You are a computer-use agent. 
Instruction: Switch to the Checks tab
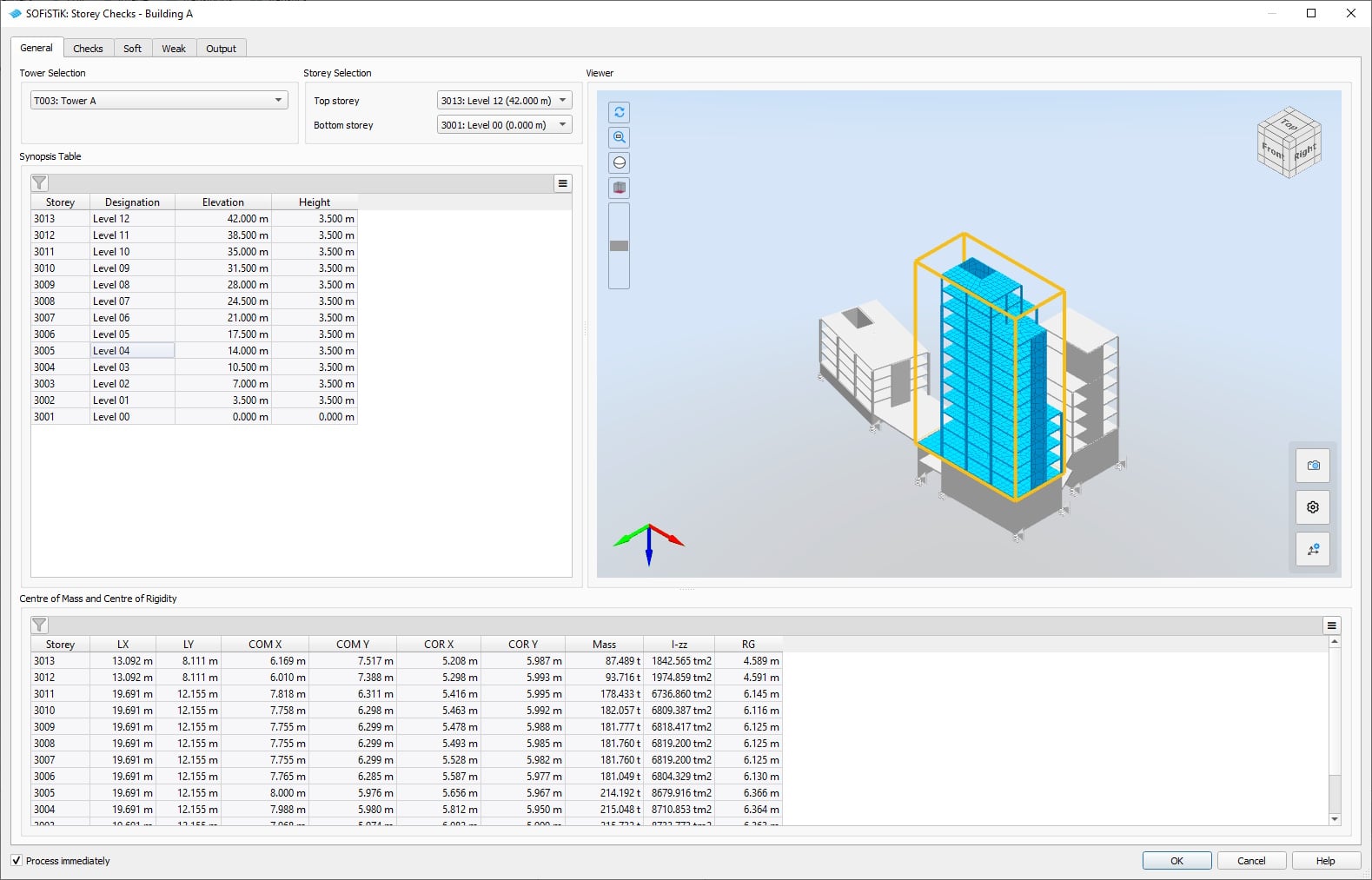[88, 49]
